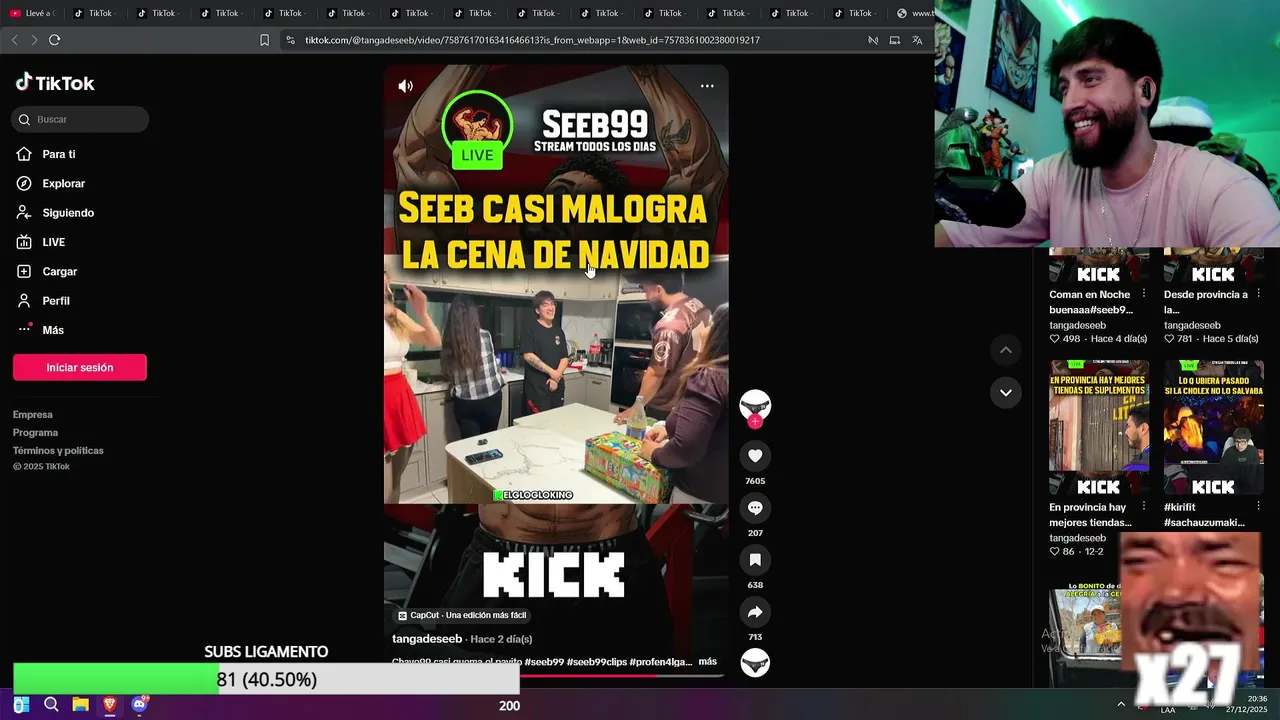Click the icon left of the picture-in-picture icon

click(x=873, y=40)
